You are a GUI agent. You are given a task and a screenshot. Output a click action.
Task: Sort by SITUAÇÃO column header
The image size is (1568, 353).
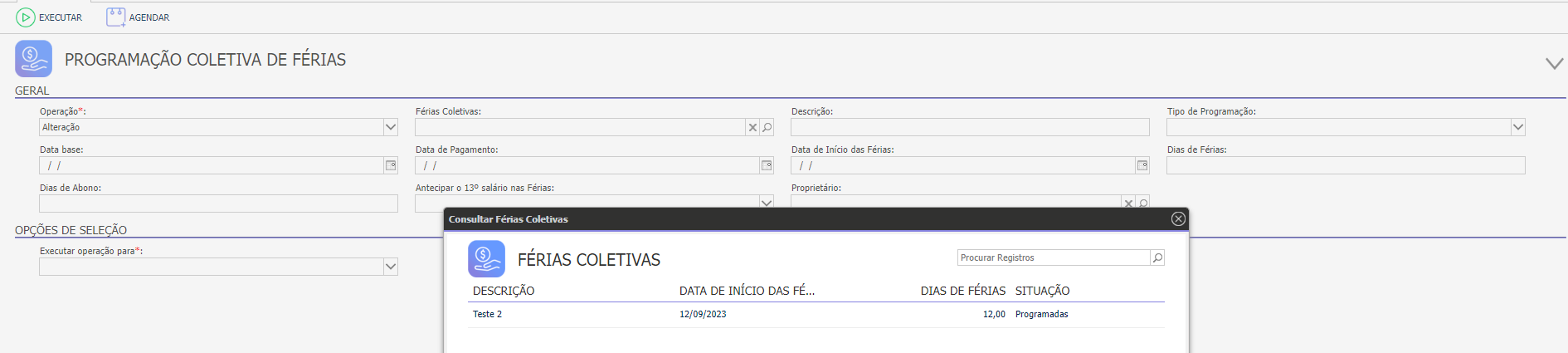point(1042,291)
